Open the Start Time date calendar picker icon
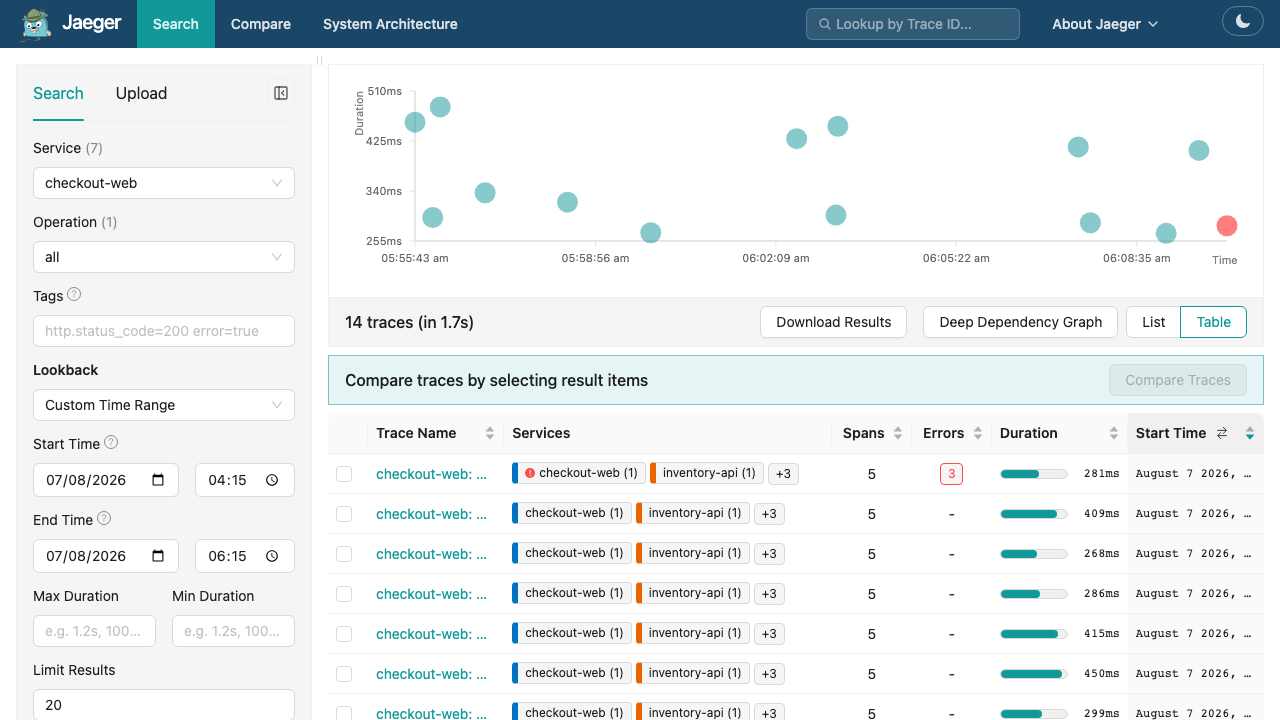The image size is (1280, 720). tap(158, 480)
